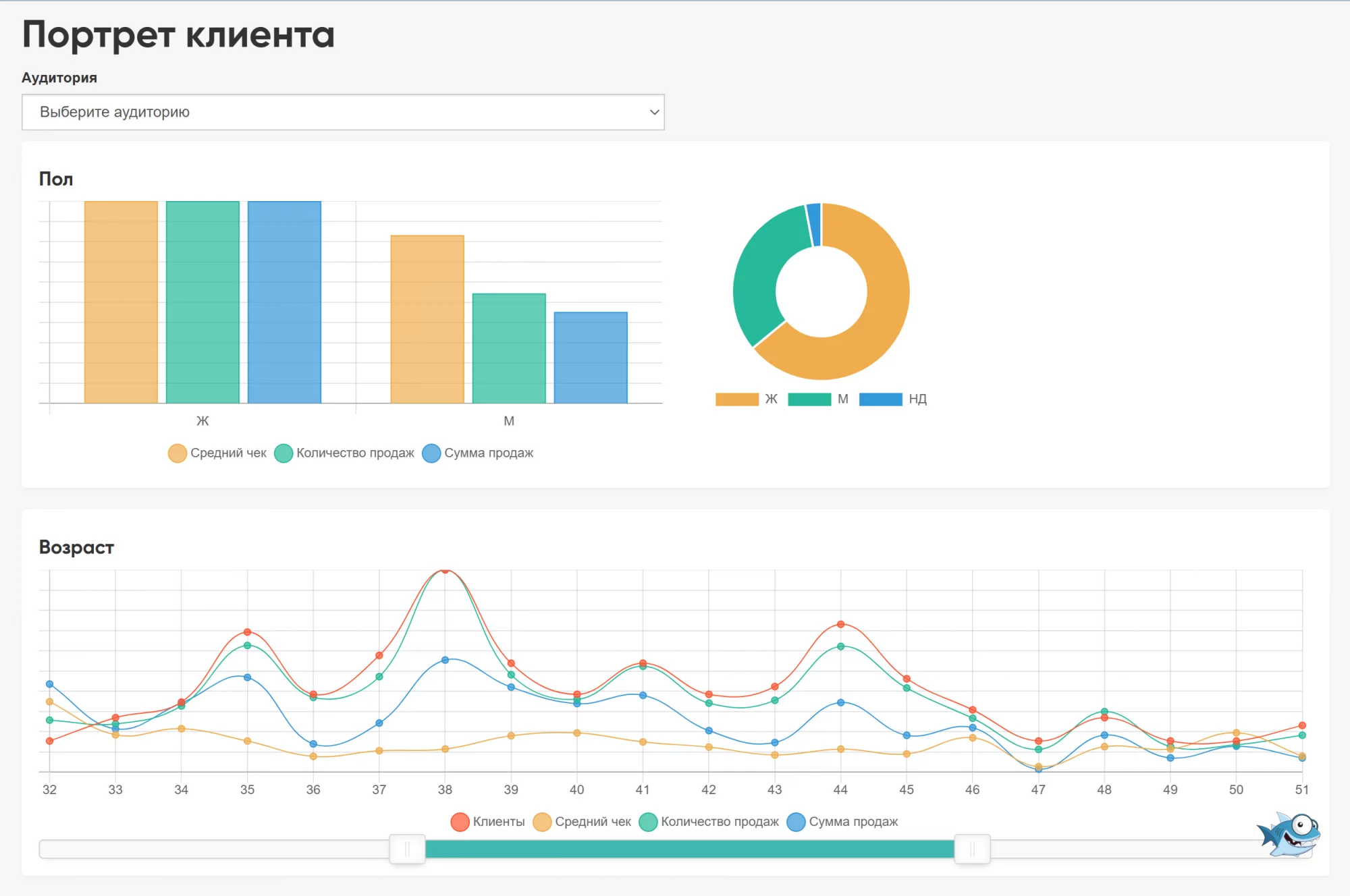This screenshot has height=896, width=1350.
Task: Open the shark mascot chat icon
Action: coord(1289,834)
